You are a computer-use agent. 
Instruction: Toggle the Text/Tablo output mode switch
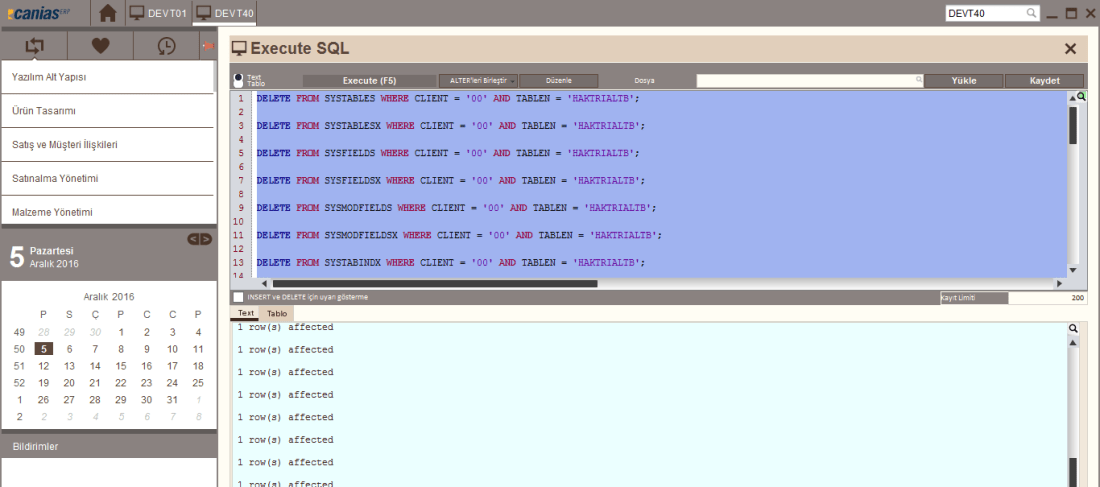click(238, 80)
